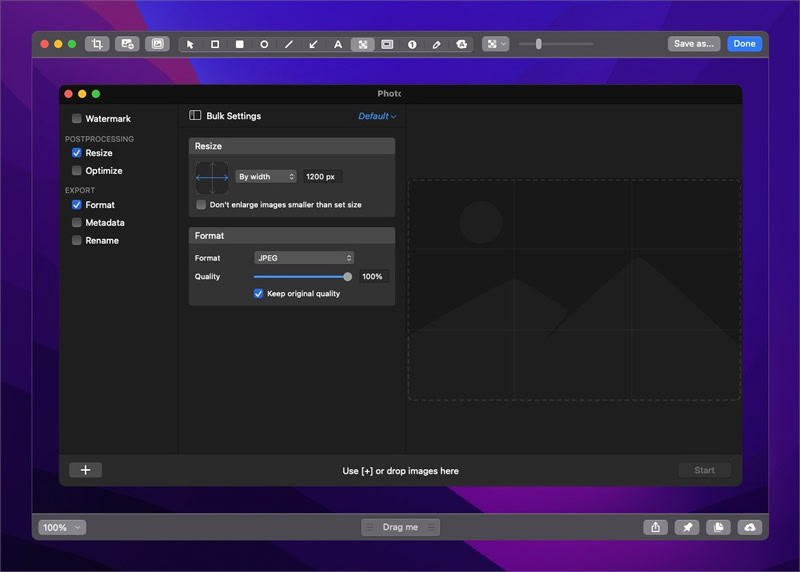Enable the Optimize checkbox
800x572 pixels.
point(77,170)
